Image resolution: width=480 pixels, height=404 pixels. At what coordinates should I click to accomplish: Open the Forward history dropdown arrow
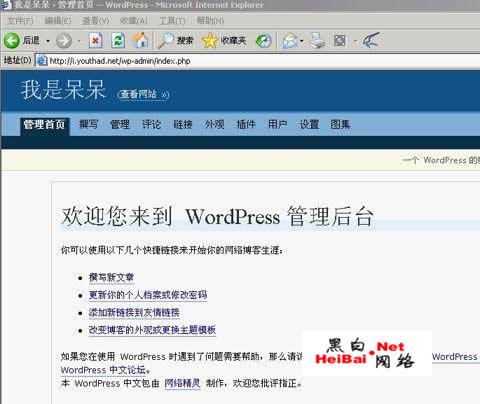tap(79, 41)
